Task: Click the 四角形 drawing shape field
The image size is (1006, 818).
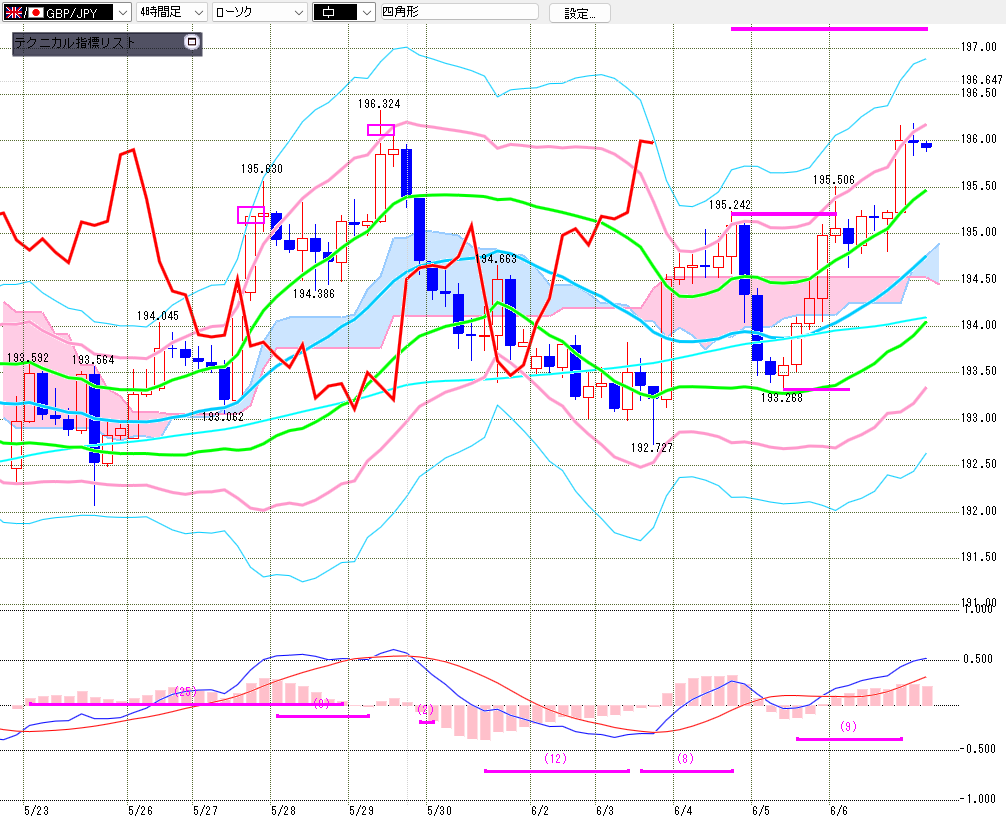Action: 459,12
